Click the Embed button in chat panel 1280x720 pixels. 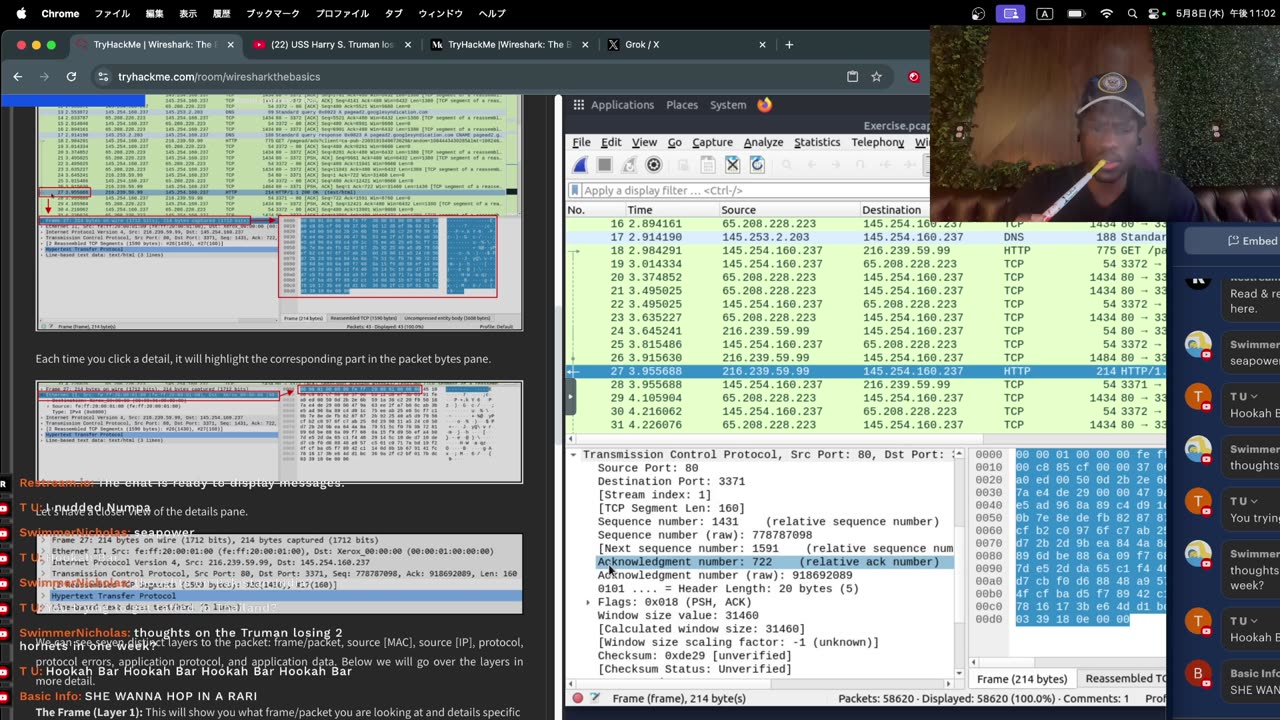pyautogui.click(x=1252, y=241)
